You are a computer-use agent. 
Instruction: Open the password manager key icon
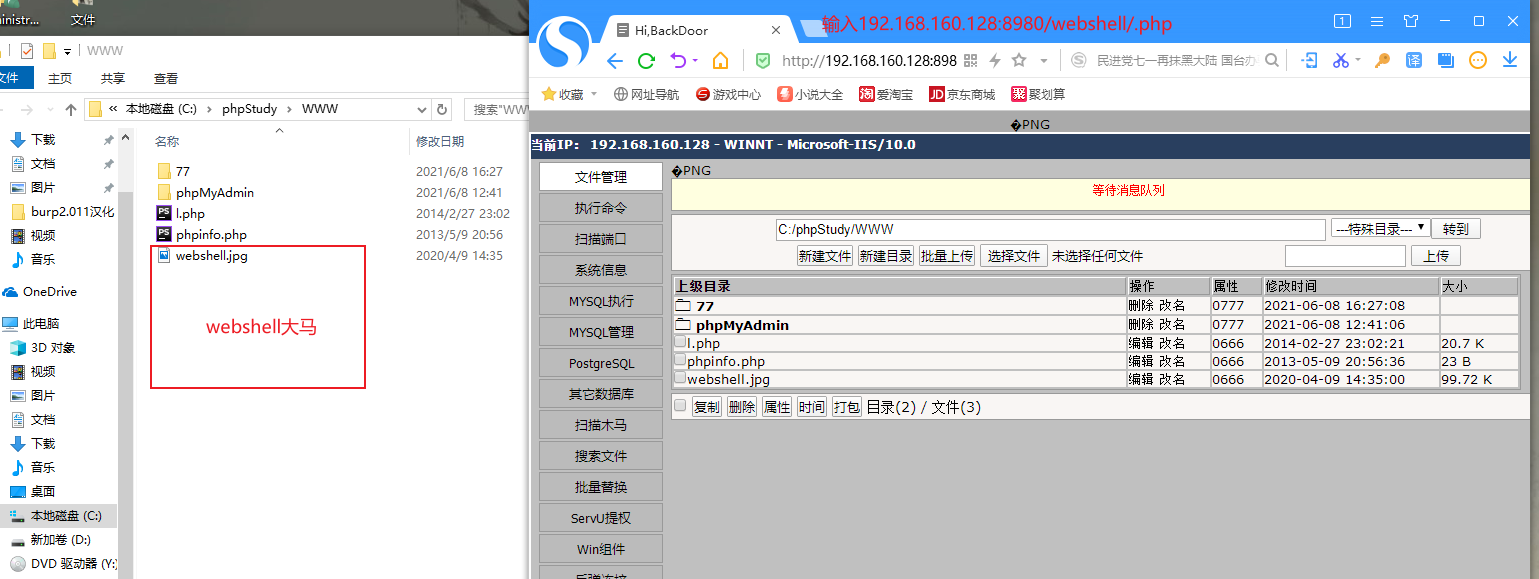click(1382, 60)
